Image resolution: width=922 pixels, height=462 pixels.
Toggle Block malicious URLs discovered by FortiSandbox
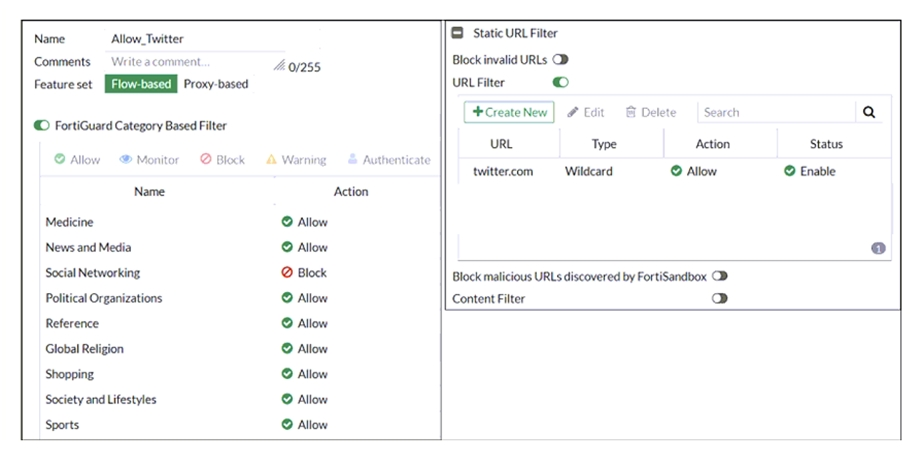pos(720,276)
